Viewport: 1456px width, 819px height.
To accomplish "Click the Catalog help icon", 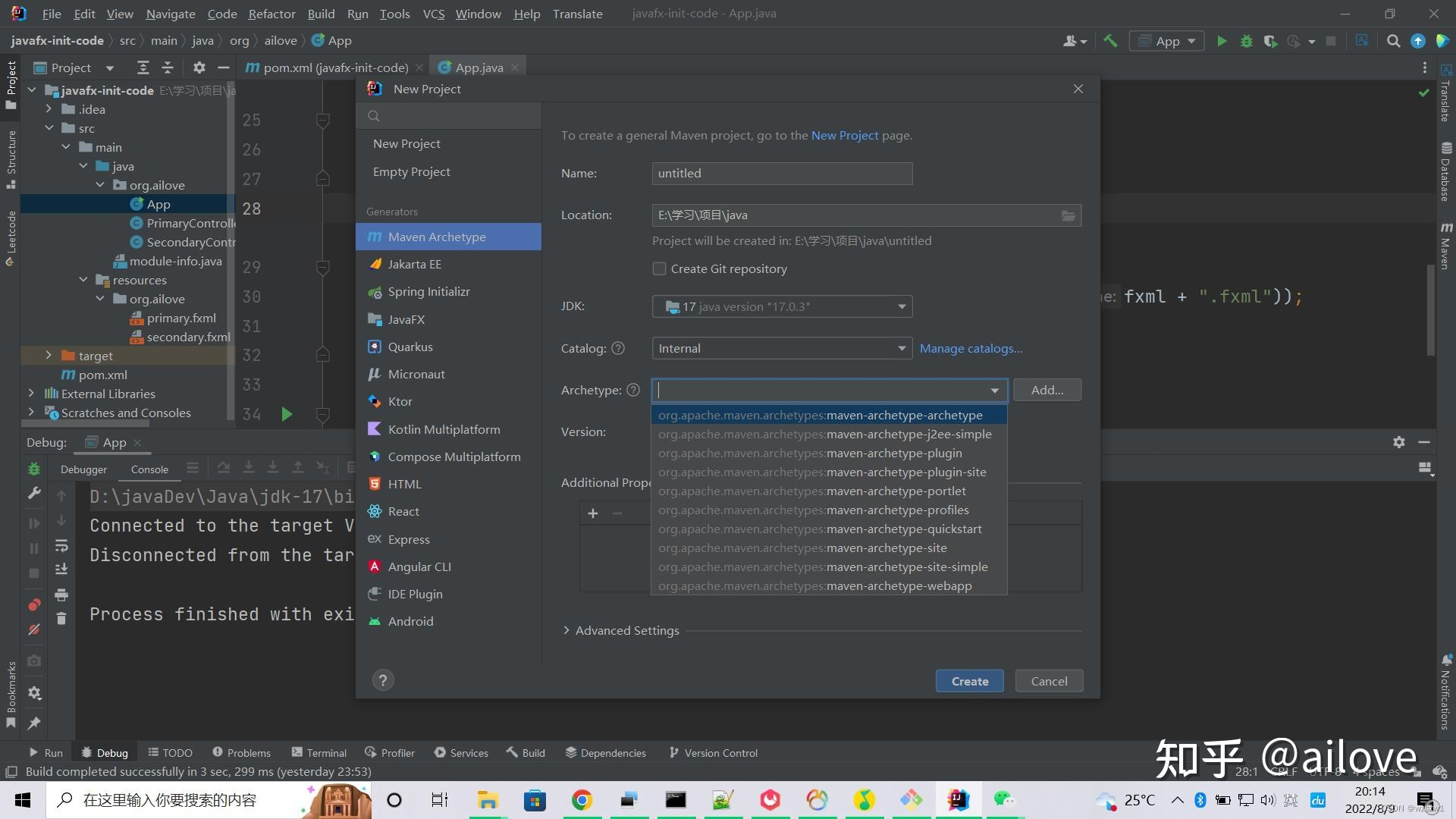I will (x=618, y=348).
